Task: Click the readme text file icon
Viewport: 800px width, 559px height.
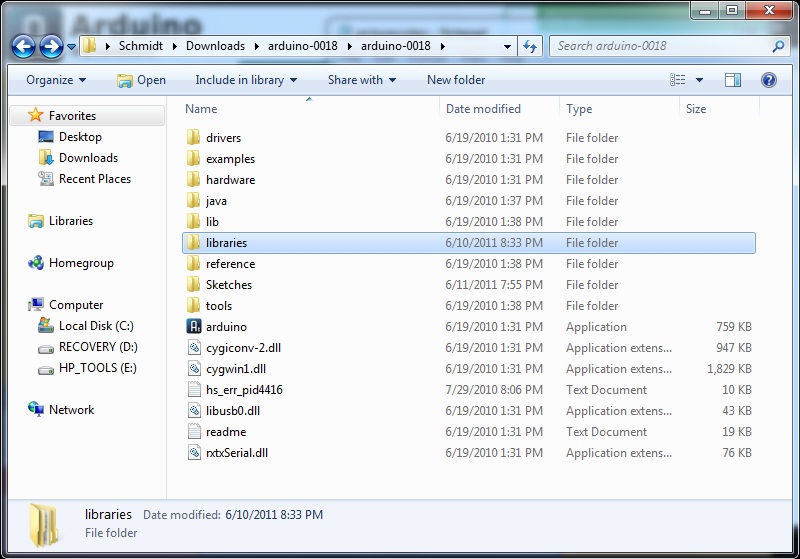Action: click(194, 431)
